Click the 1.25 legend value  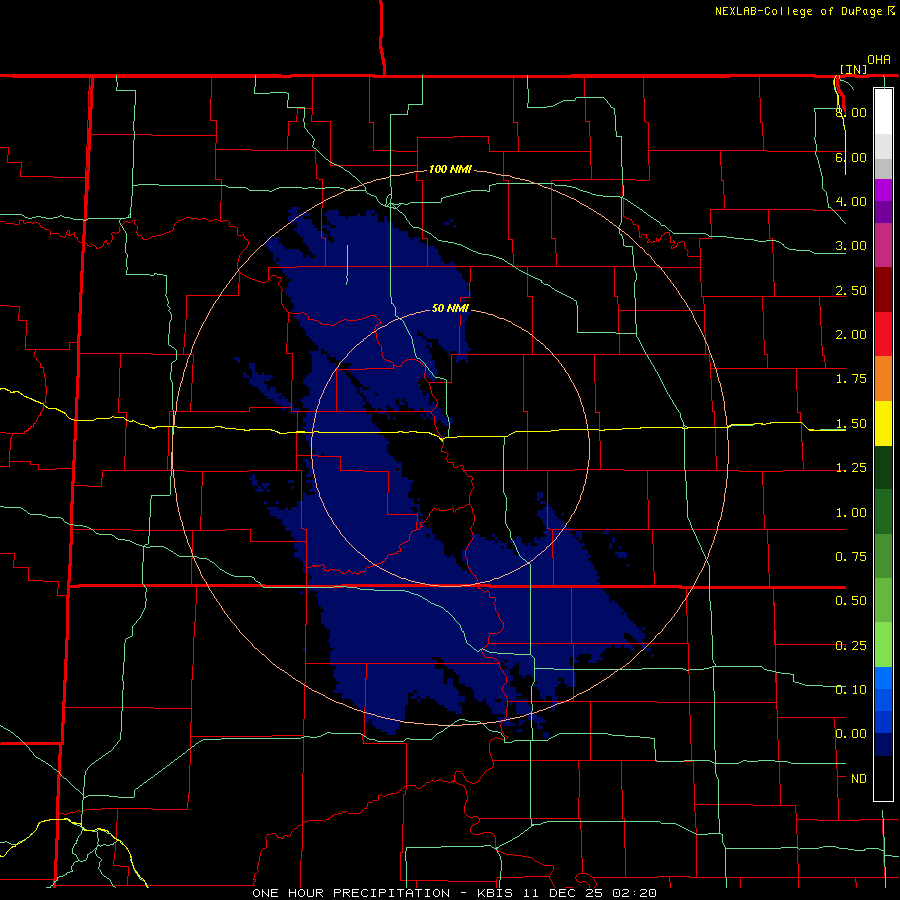pyautogui.click(x=851, y=468)
